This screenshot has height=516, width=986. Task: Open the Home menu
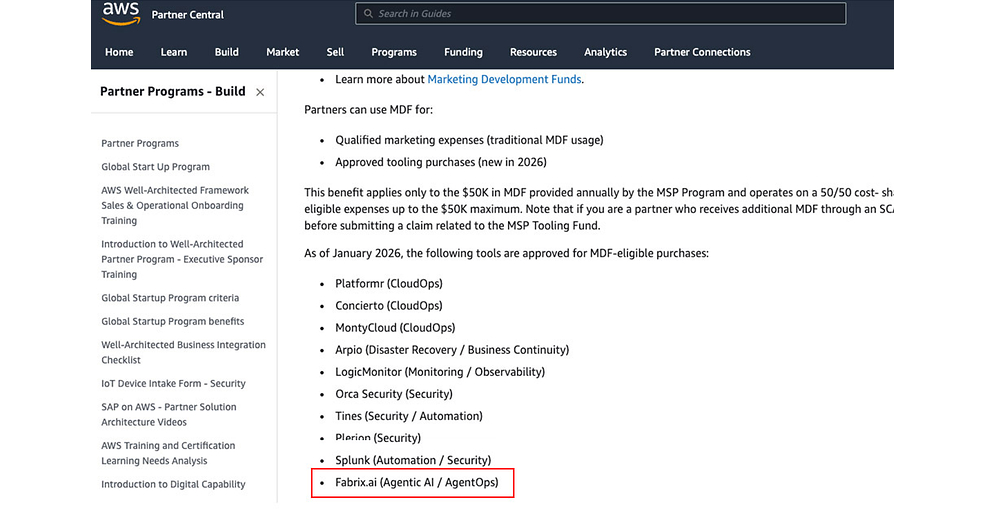click(x=119, y=52)
